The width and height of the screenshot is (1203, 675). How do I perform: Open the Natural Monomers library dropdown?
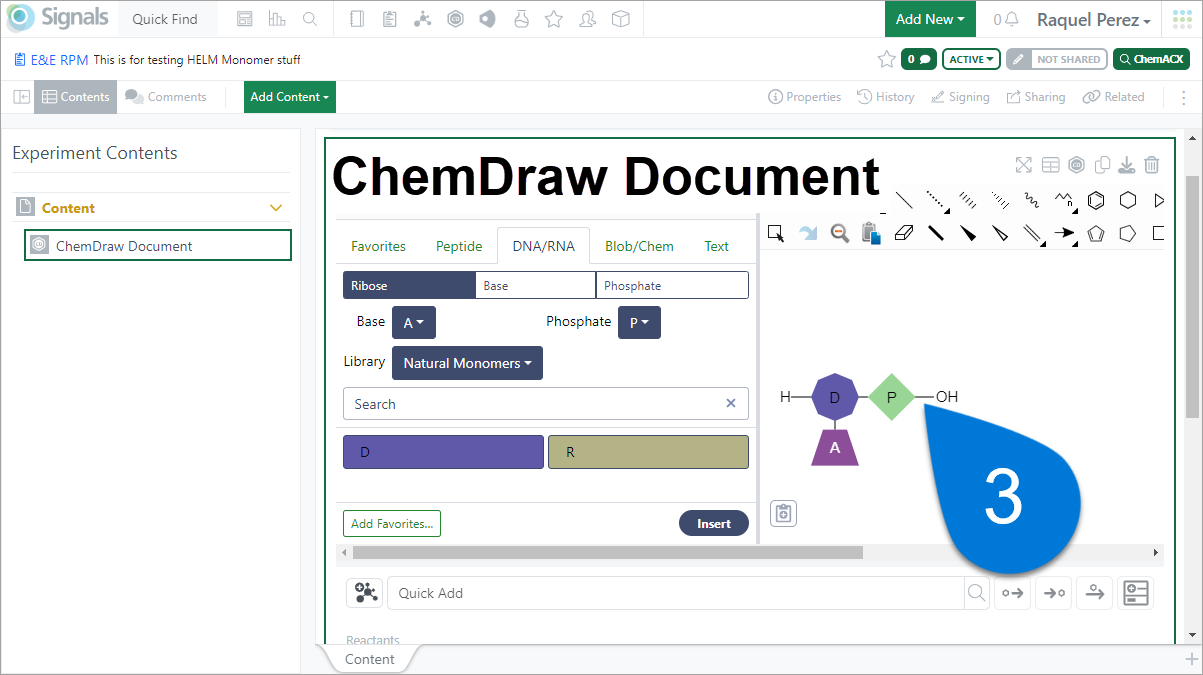(x=467, y=363)
